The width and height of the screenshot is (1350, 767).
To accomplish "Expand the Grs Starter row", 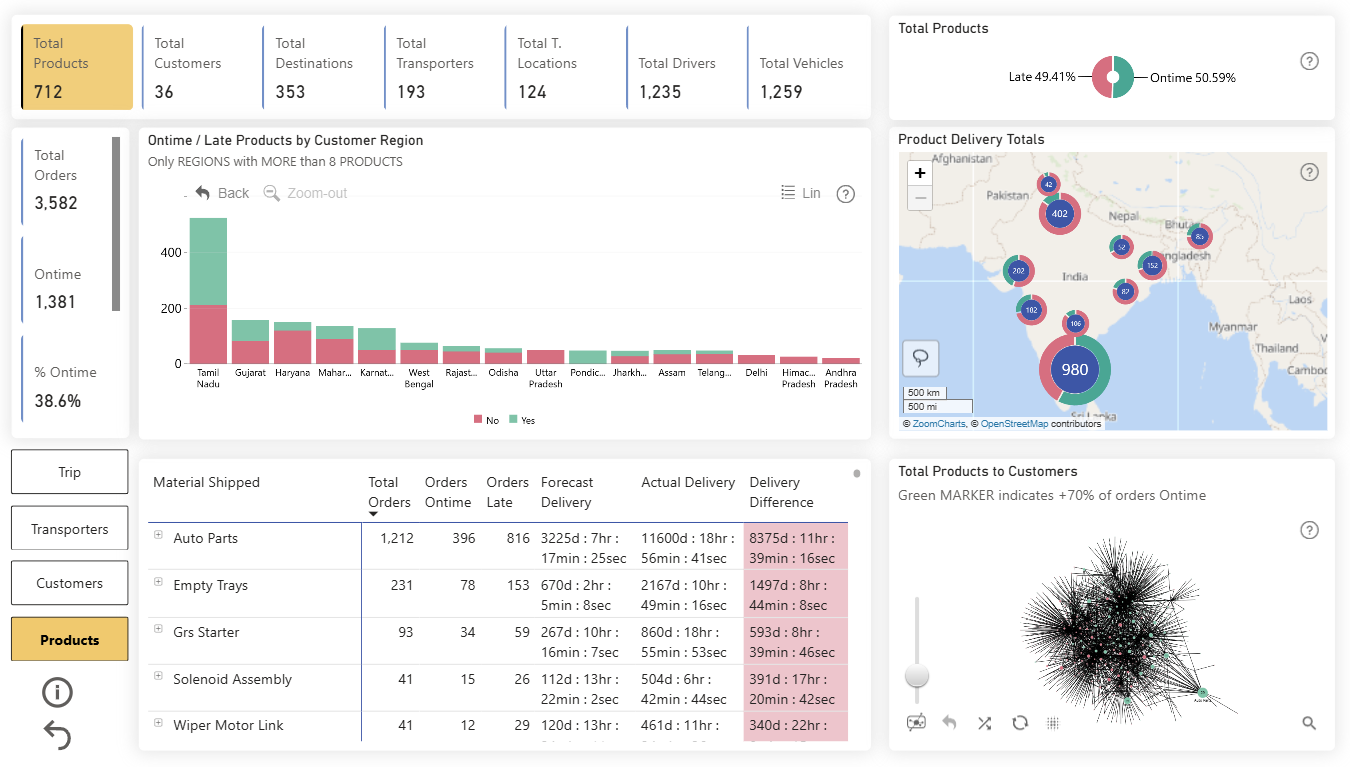I will pyautogui.click(x=158, y=629).
